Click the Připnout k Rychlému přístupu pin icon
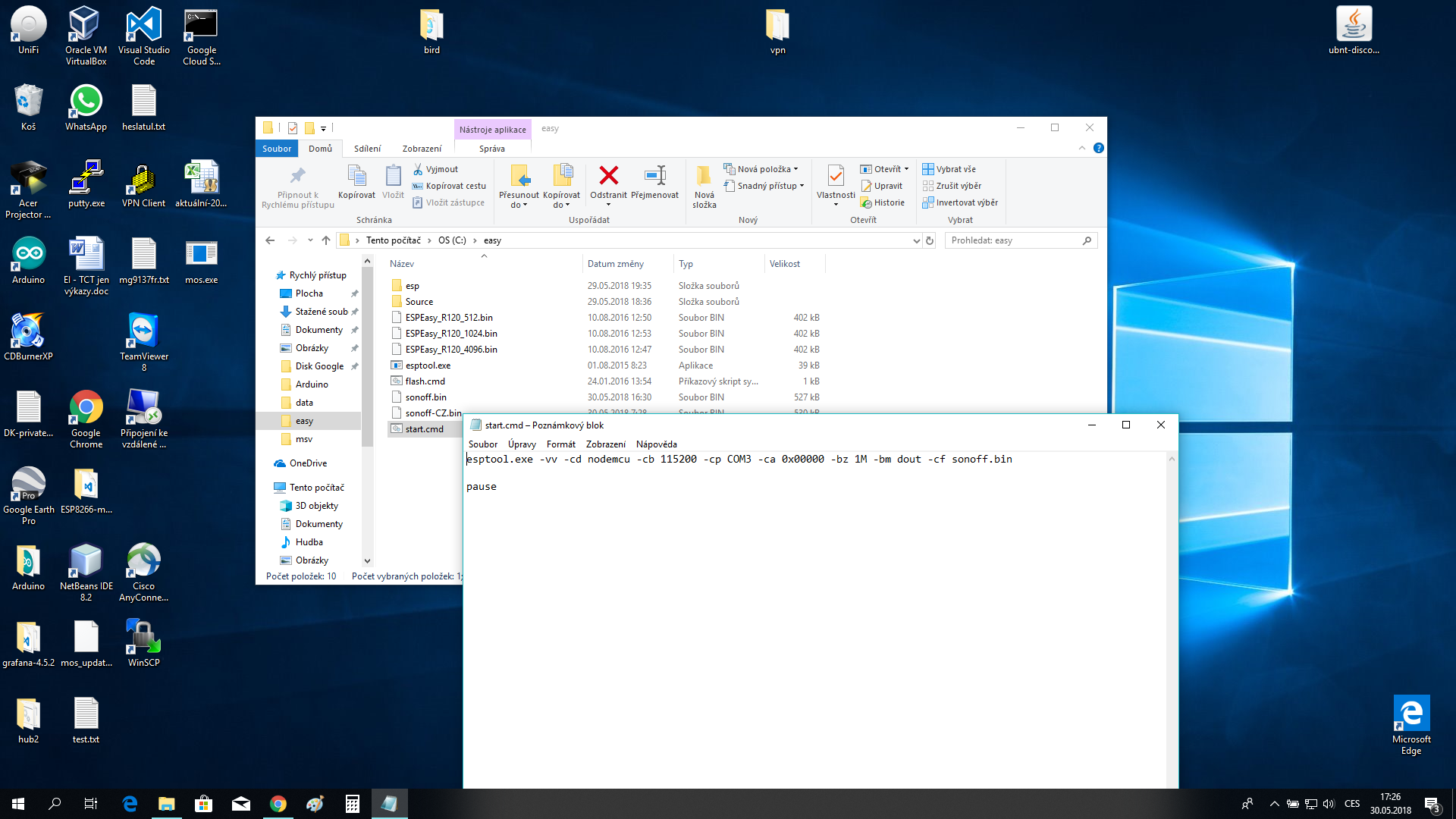Screen dimensions: 1456x819 [x=297, y=176]
